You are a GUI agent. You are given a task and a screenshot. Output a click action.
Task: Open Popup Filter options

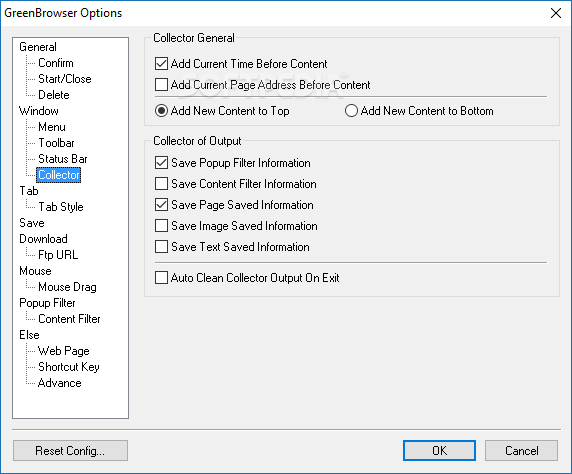[x=47, y=303]
